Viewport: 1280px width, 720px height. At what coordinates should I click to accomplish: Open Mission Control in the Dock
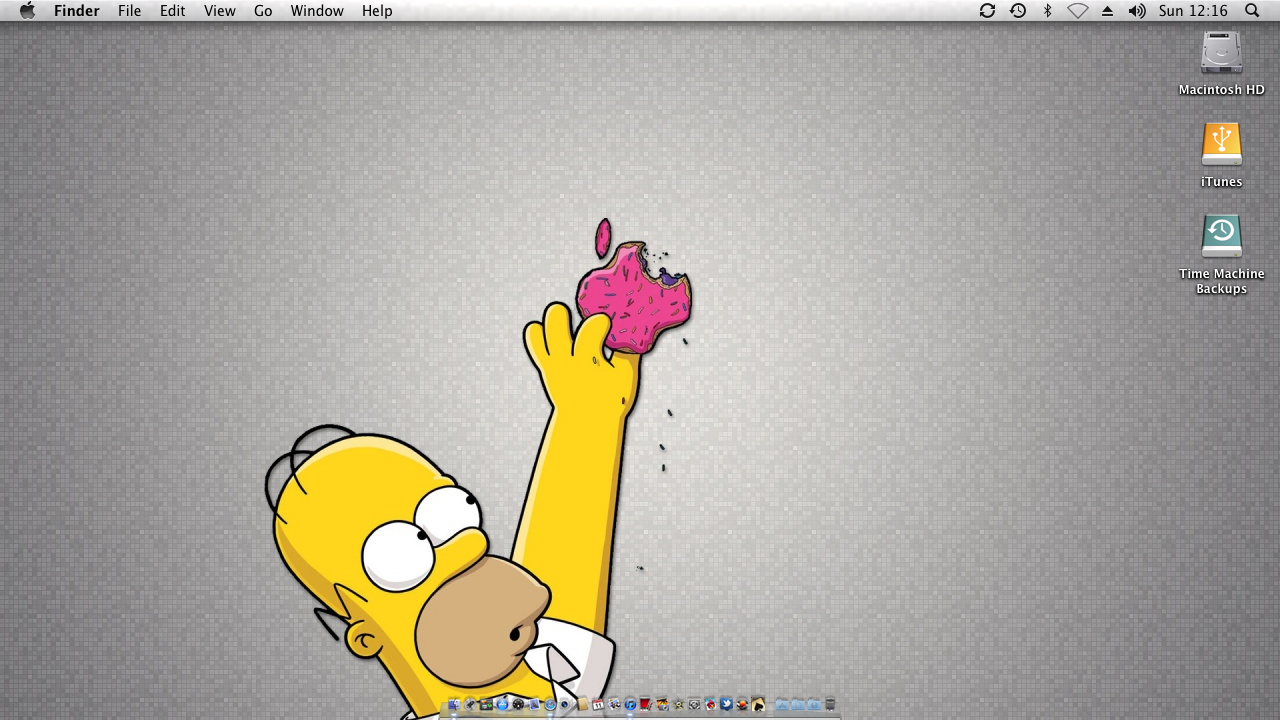point(486,704)
